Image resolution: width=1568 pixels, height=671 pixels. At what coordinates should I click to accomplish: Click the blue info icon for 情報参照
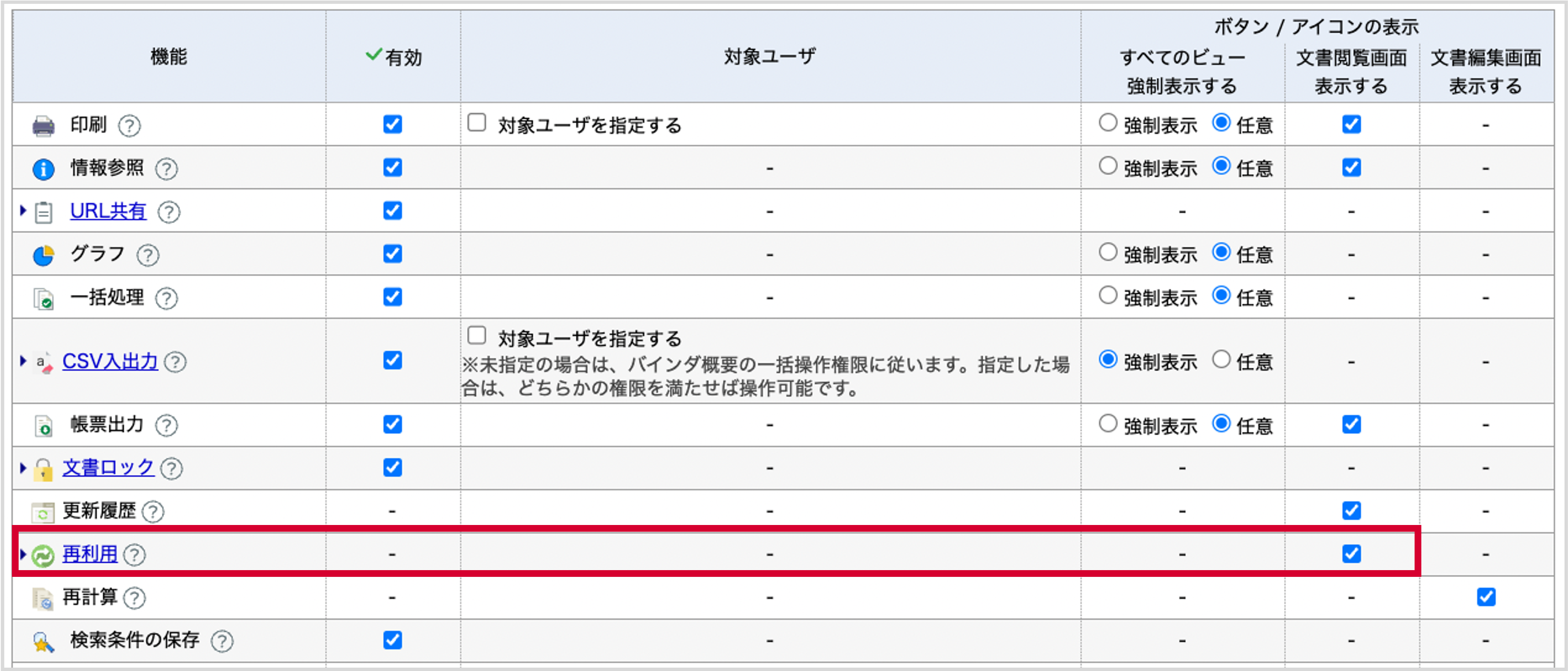43,169
